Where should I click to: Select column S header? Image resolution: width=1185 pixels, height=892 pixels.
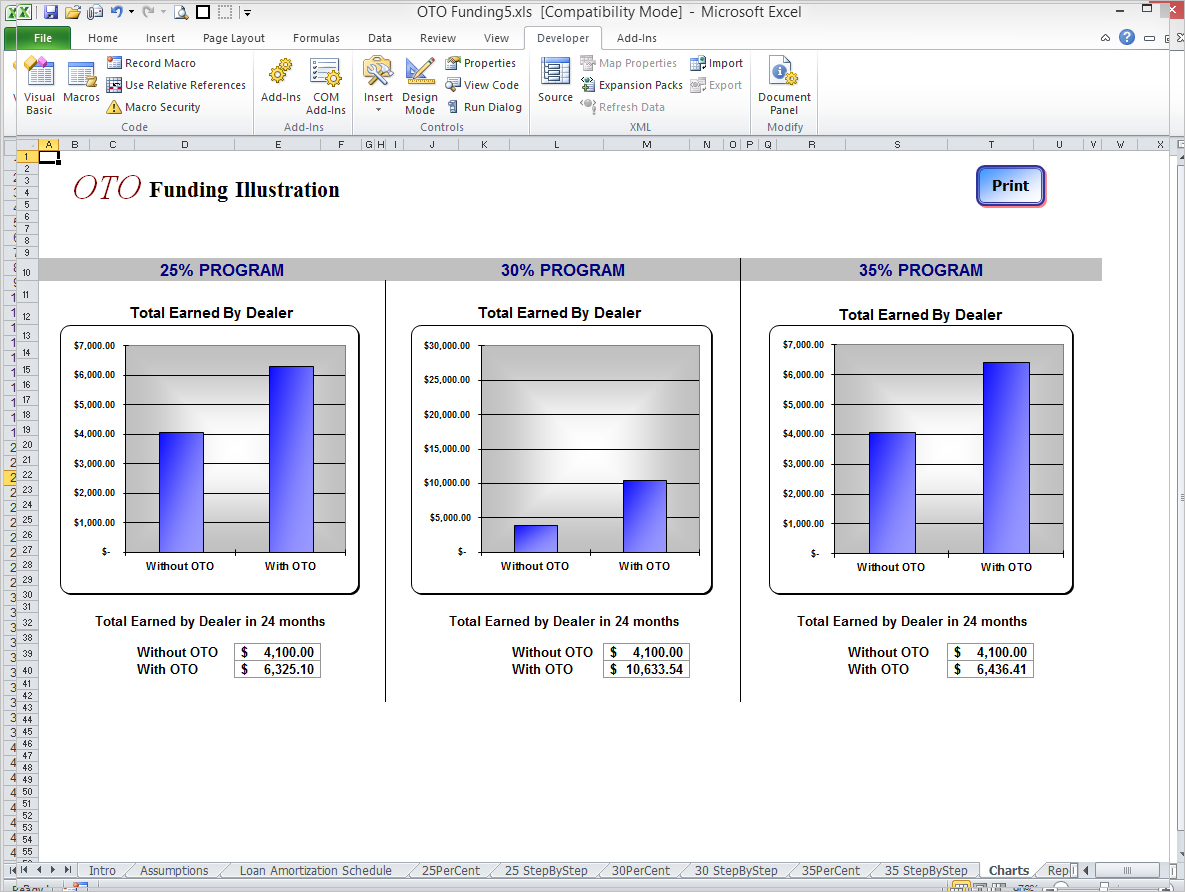click(897, 144)
